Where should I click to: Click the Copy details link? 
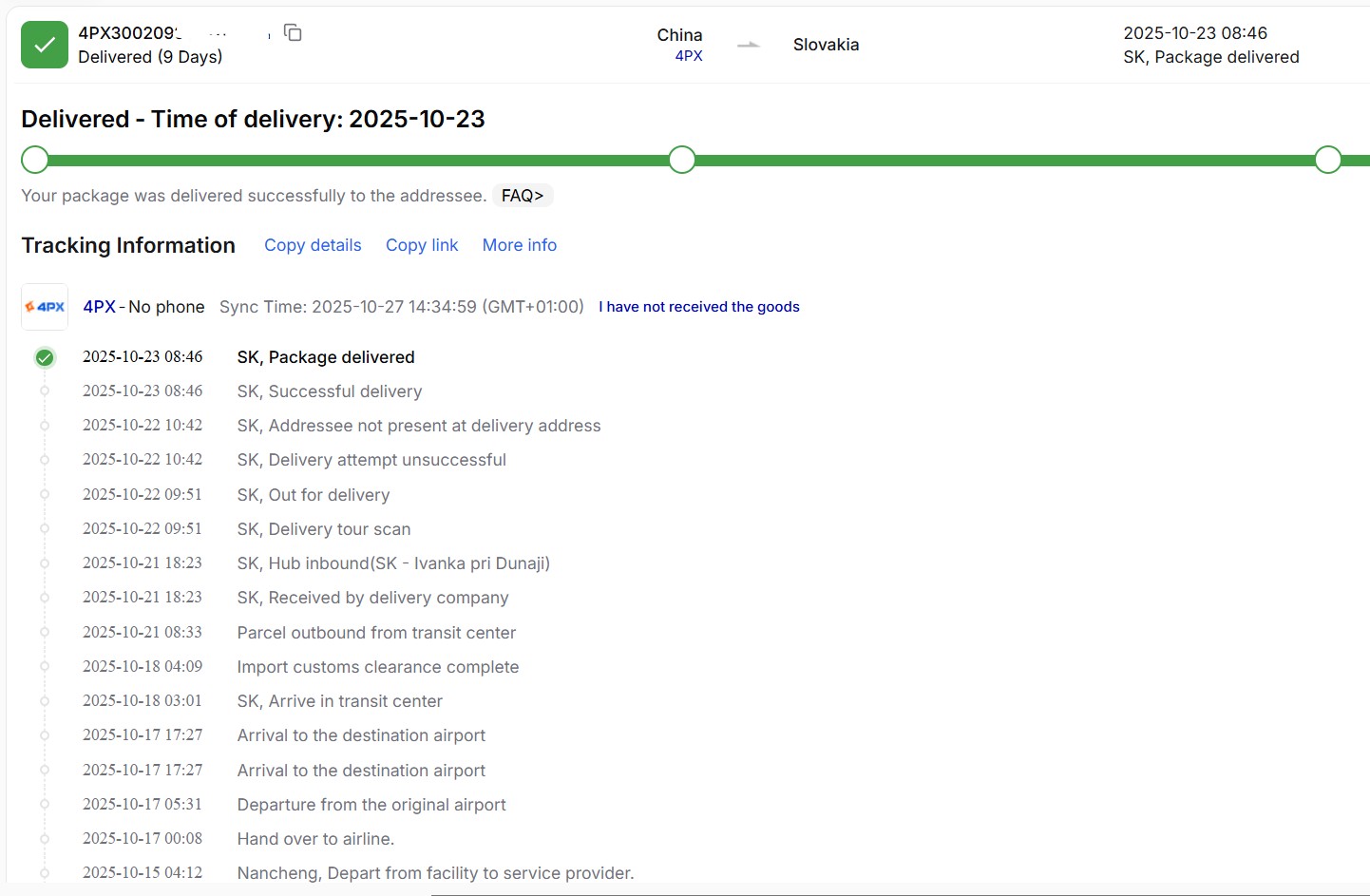pos(313,245)
